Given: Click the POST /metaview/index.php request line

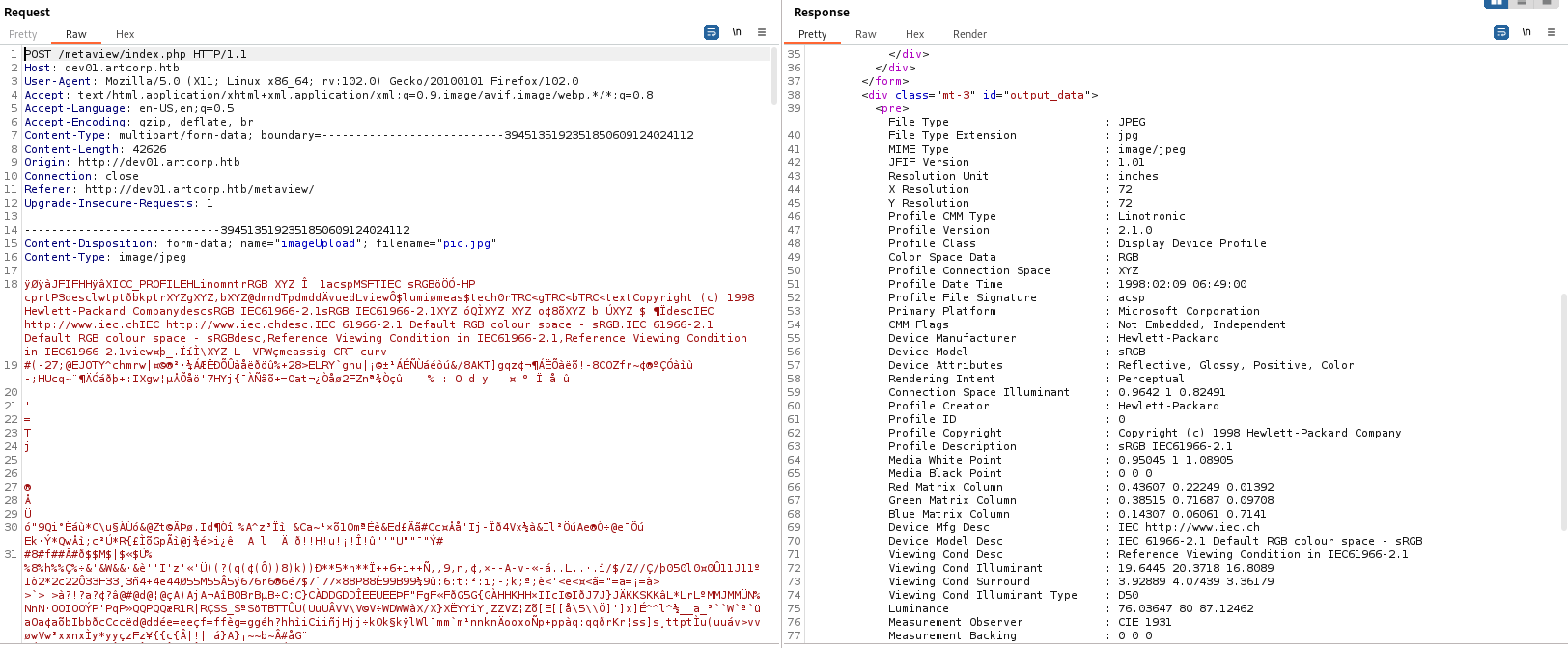Looking at the screenshot, I should 136,54.
